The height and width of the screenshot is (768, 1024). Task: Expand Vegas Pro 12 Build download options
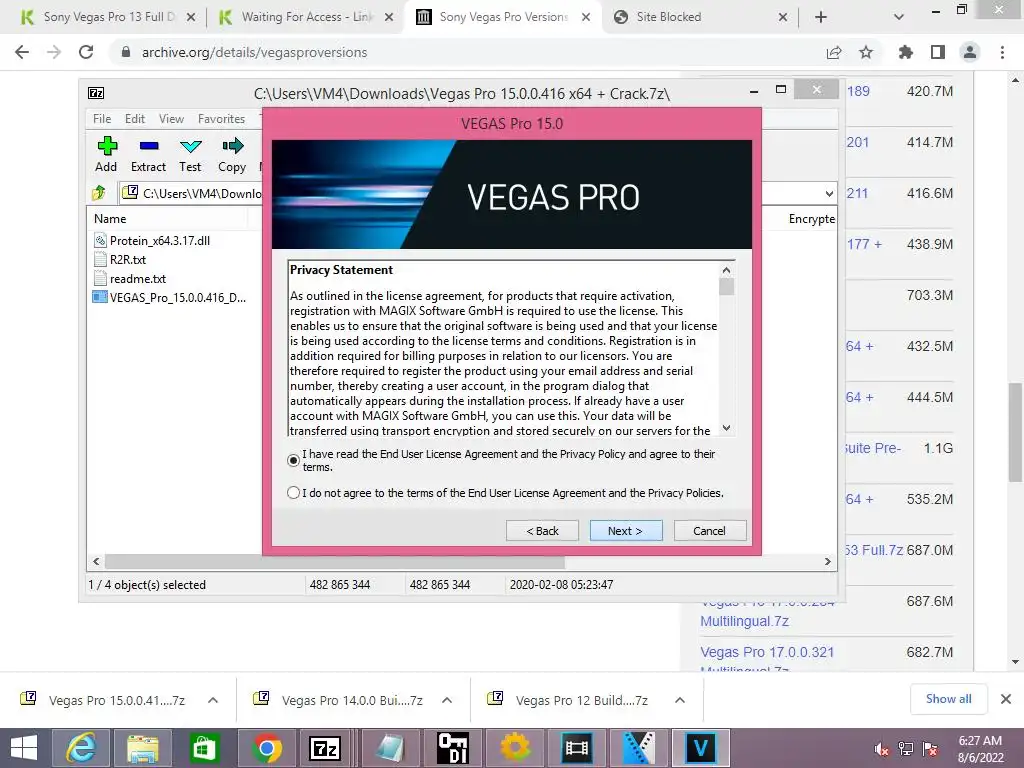click(680, 700)
